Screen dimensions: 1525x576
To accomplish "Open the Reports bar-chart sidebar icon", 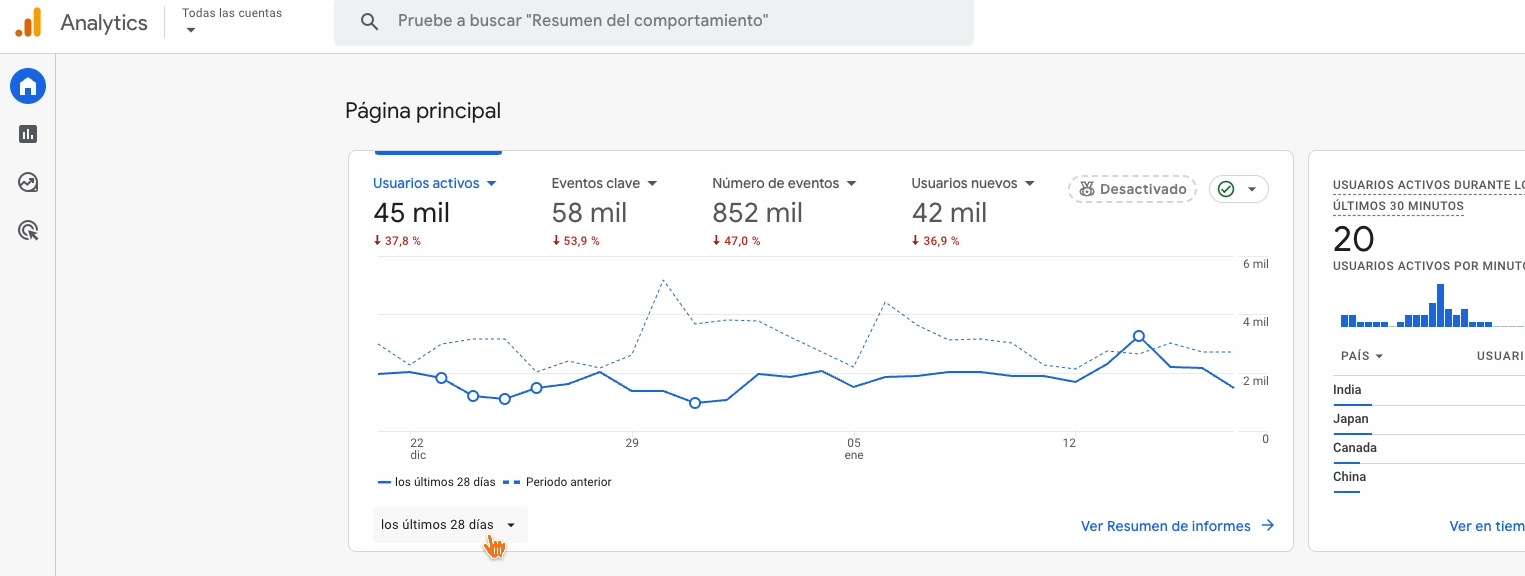I will coord(28,134).
